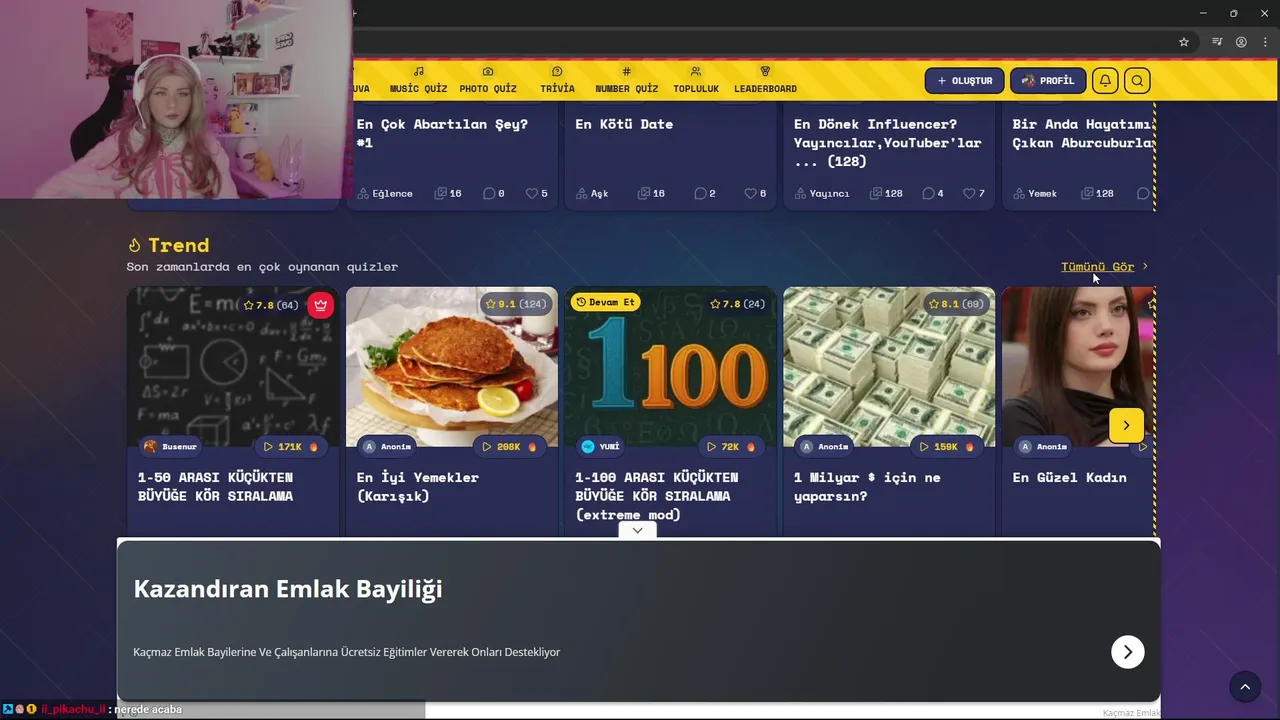Screen dimensions: 1280x720
Task: Open the dollar stacks quiz thumbnail
Action: pos(889,367)
